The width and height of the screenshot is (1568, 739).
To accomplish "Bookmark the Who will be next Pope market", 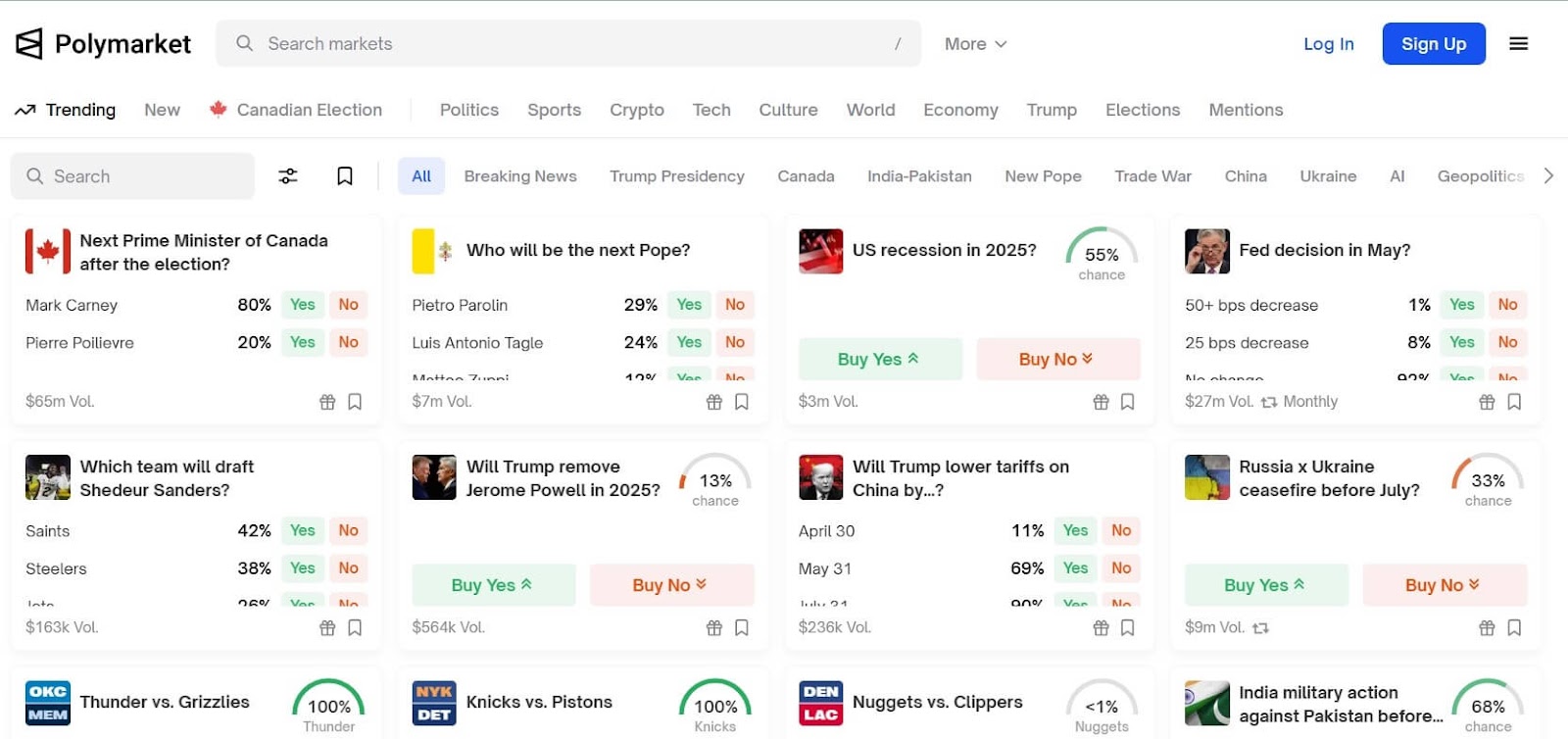I will 742,402.
